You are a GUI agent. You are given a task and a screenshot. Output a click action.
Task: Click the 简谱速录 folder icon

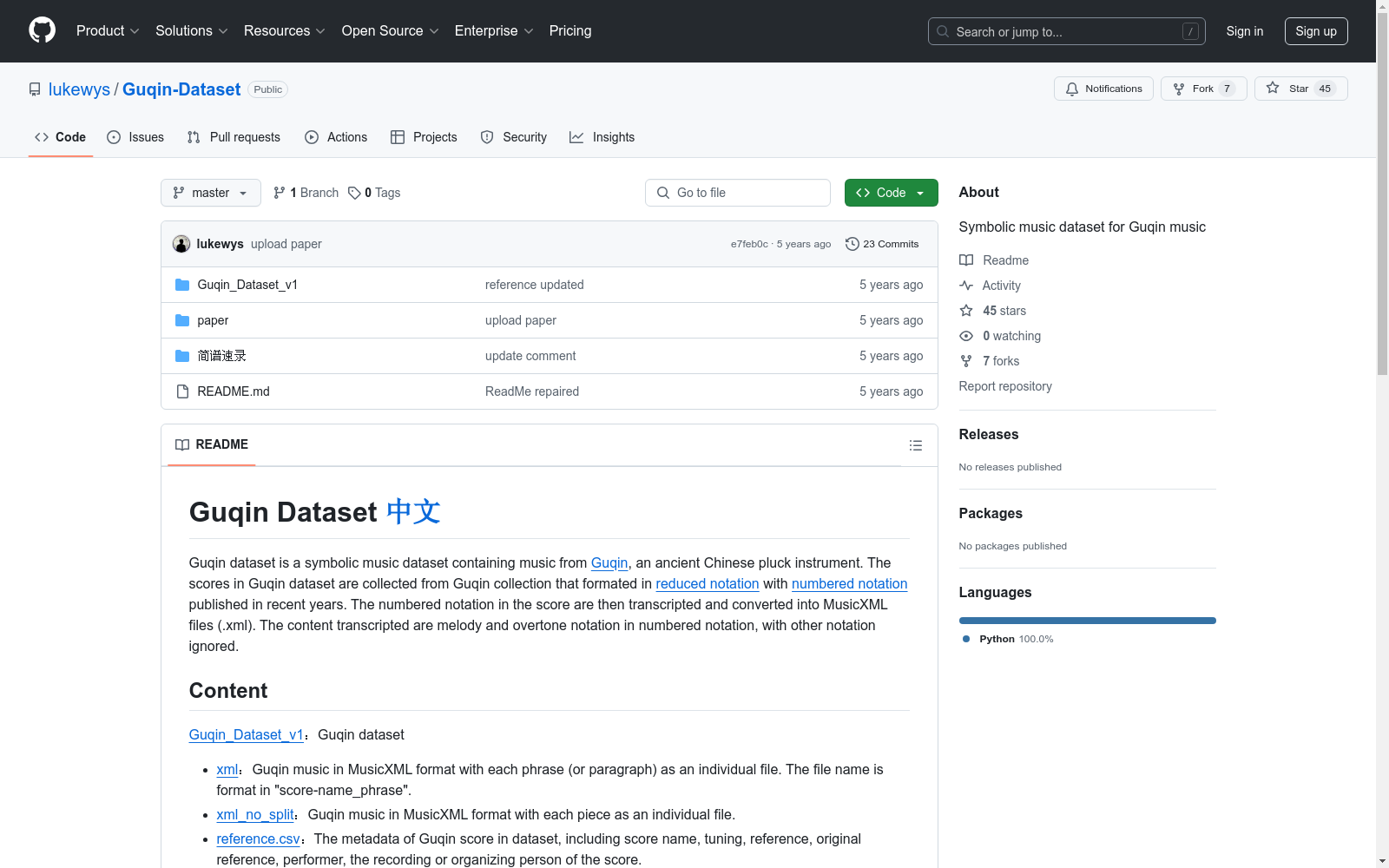click(182, 356)
